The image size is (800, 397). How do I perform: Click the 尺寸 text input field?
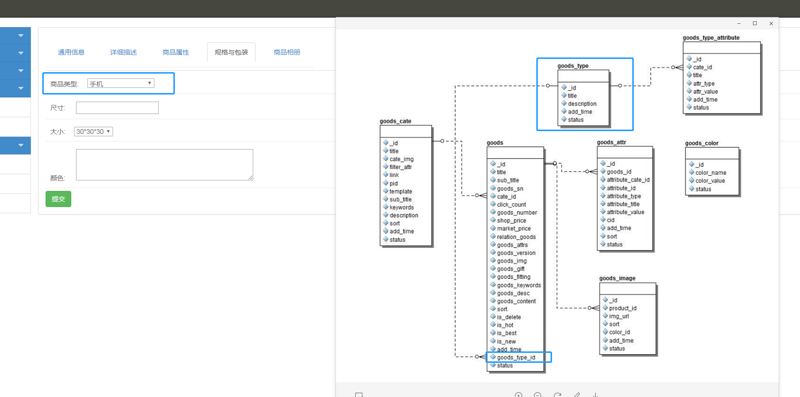point(117,108)
